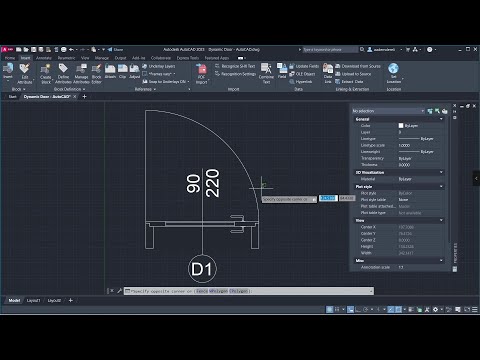The image size is (480, 360).
Task: Click in the command line input
Action: 248,291
